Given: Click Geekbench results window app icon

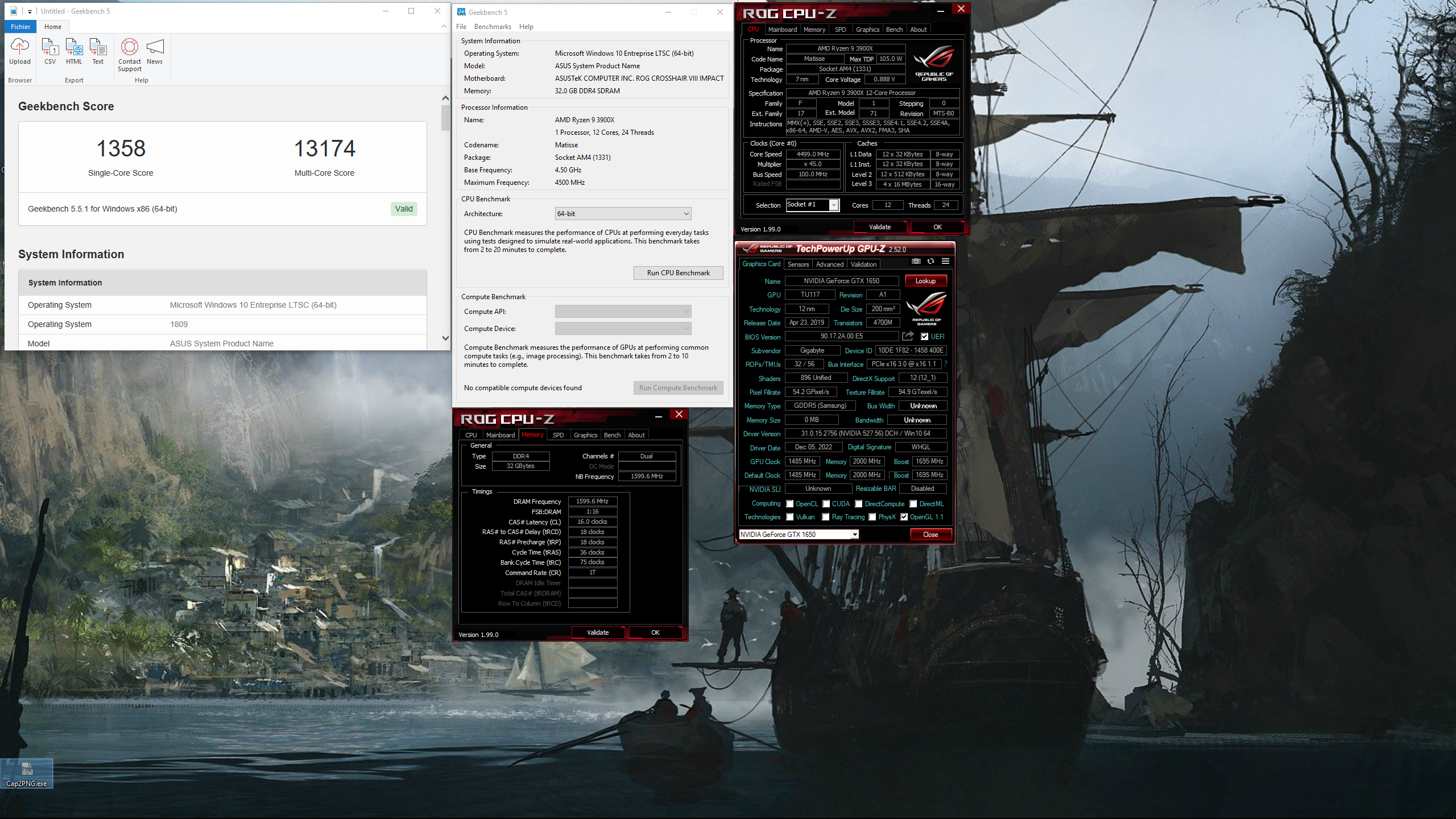Looking at the screenshot, I should pyautogui.click(x=14, y=11).
